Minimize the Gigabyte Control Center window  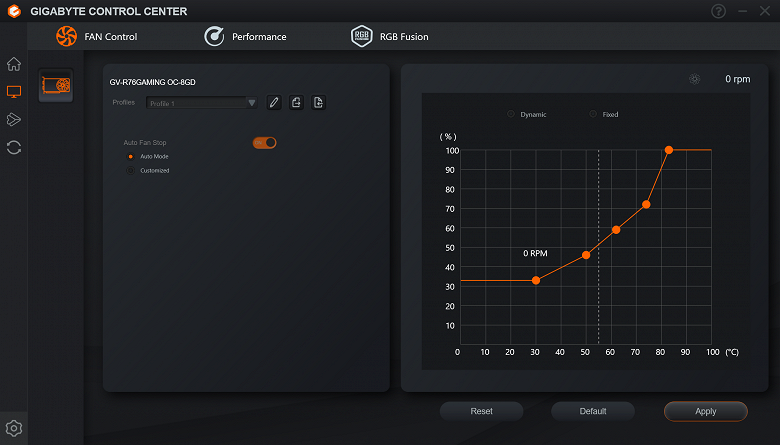pyautogui.click(x=743, y=11)
